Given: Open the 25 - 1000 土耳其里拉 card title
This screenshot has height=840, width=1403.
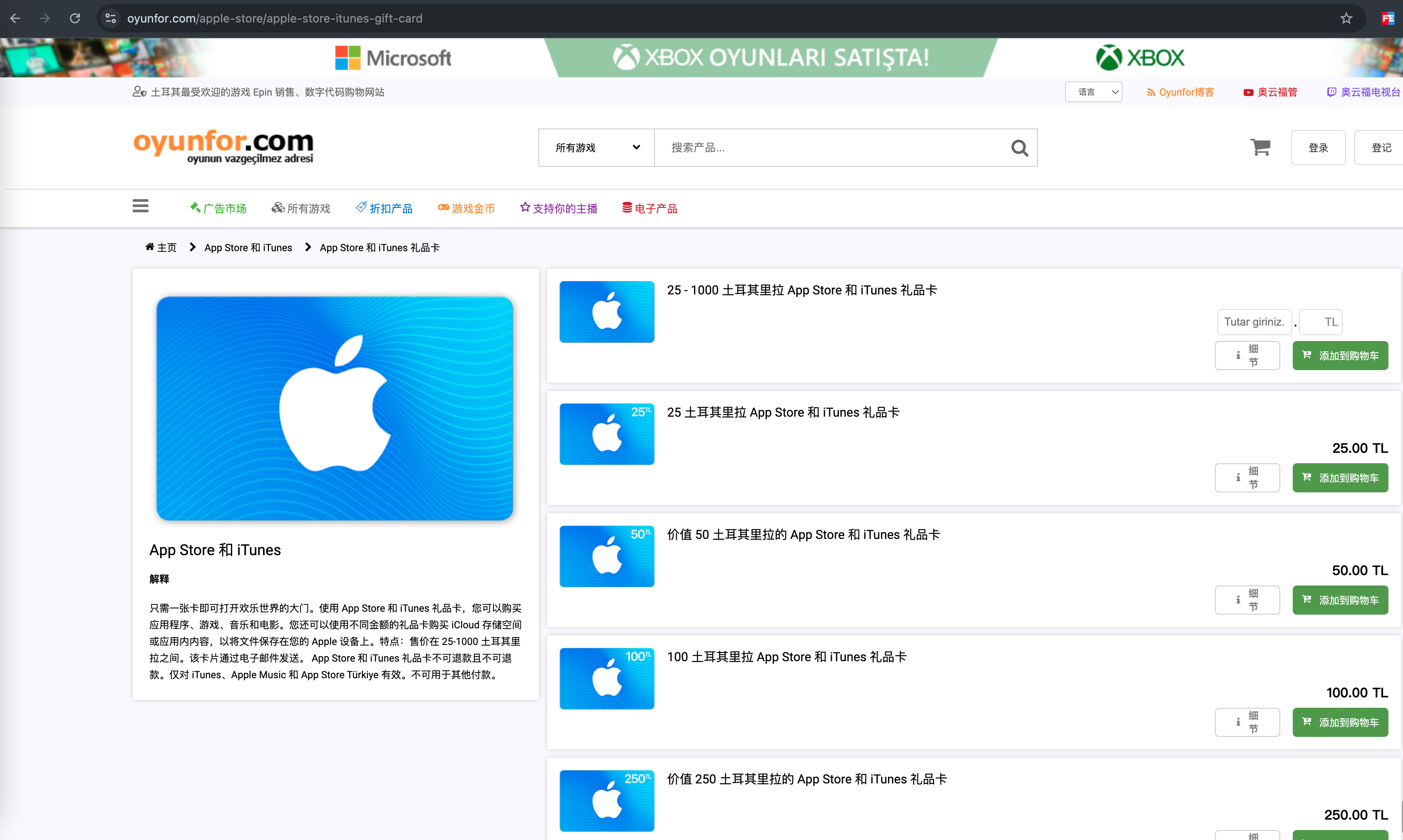Looking at the screenshot, I should pos(802,290).
